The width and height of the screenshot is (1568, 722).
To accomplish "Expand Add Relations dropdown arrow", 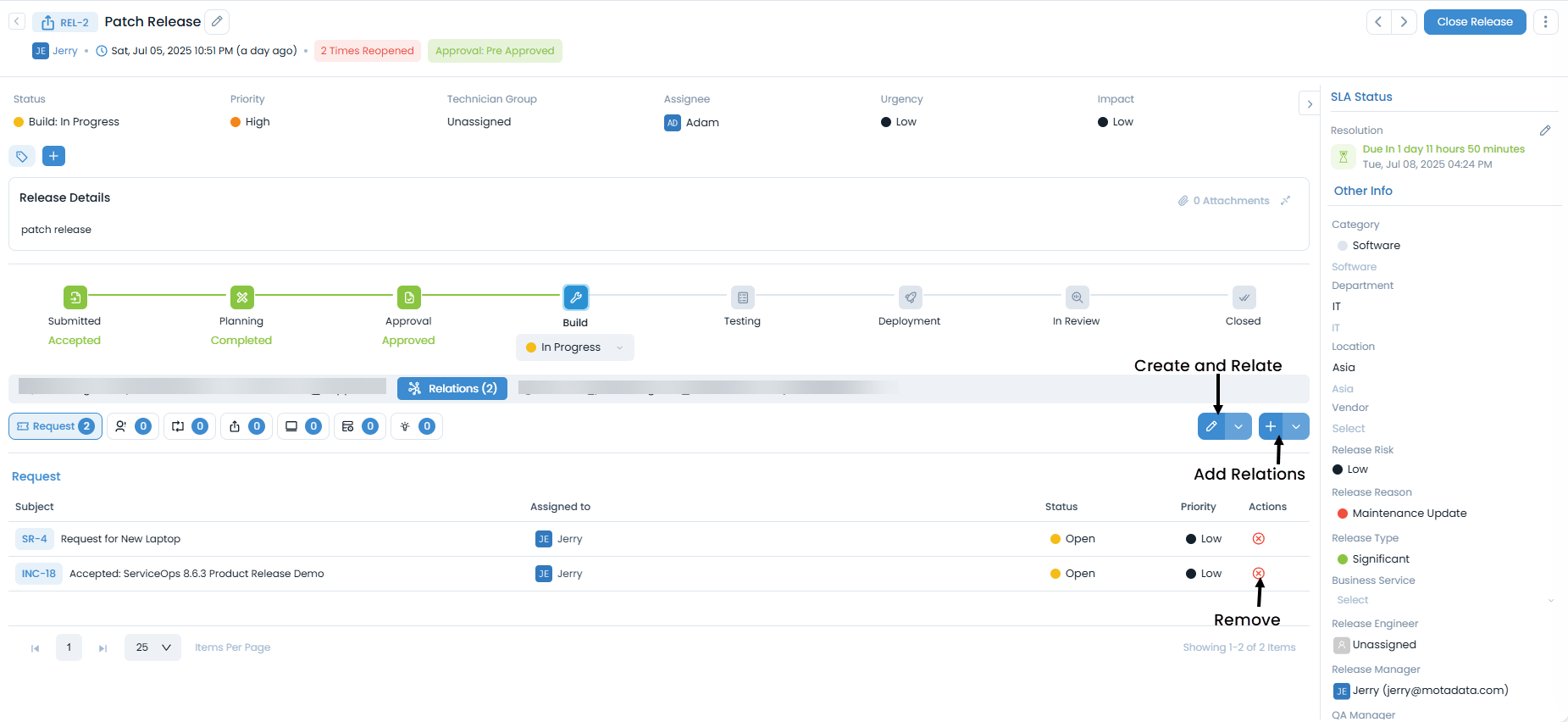I will (x=1296, y=426).
